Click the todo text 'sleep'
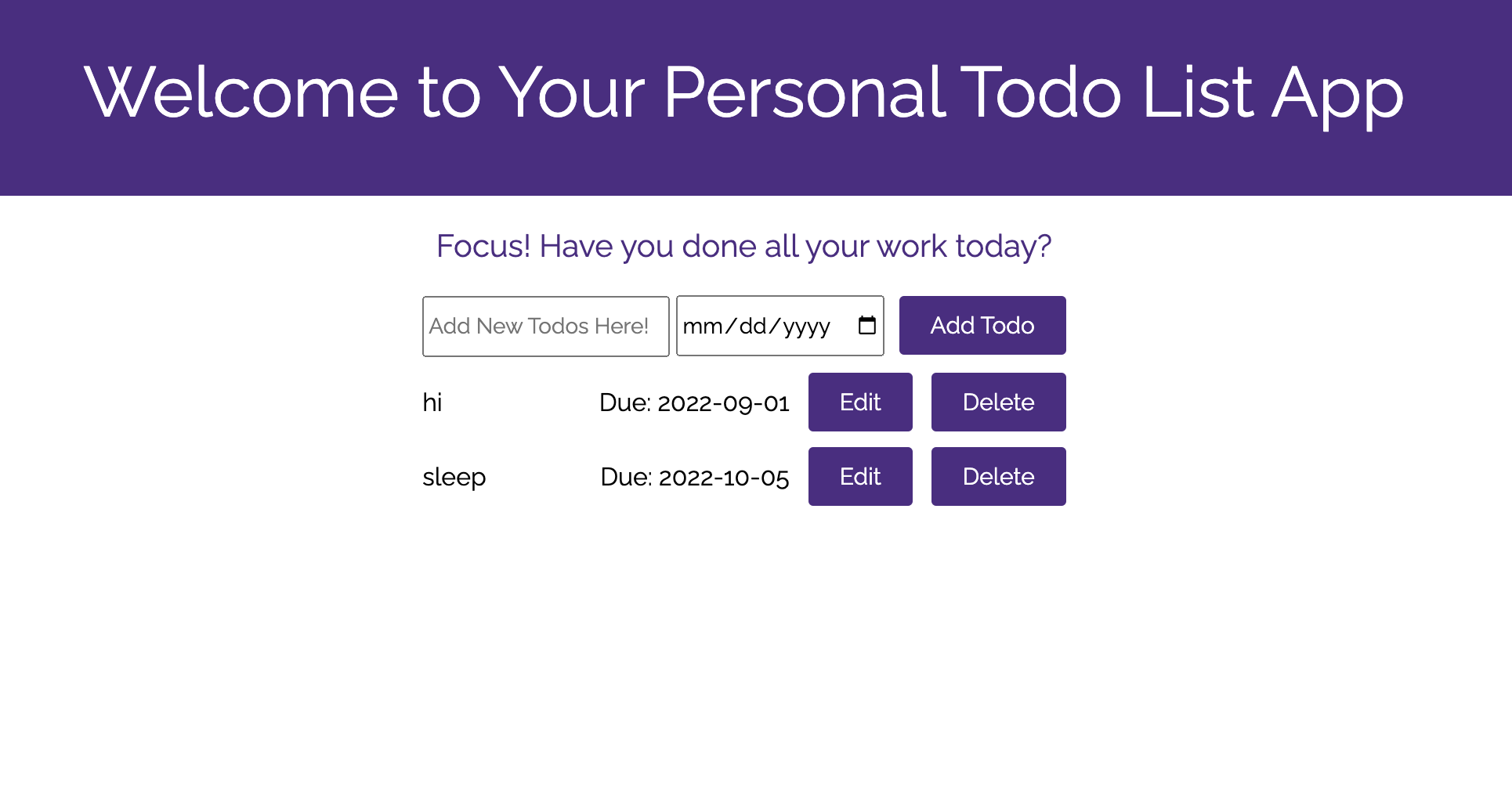Image resolution: width=1512 pixels, height=794 pixels. 454,476
